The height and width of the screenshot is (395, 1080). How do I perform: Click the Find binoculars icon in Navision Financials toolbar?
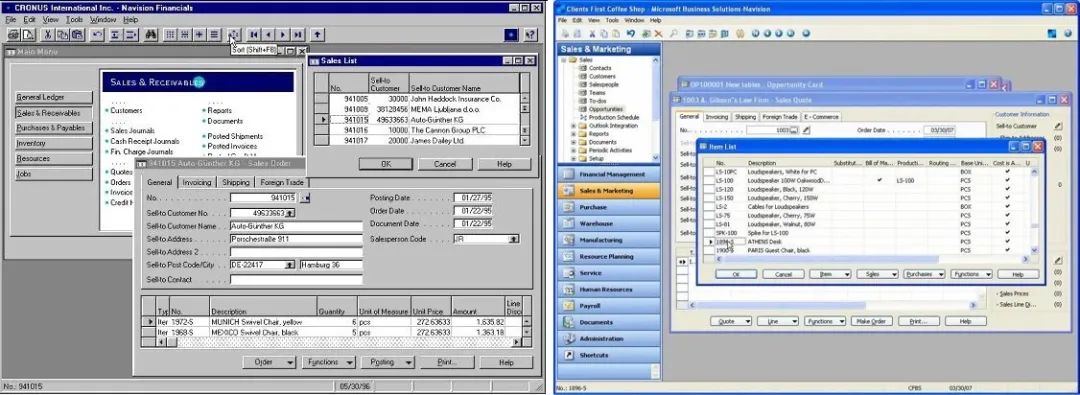coord(151,34)
